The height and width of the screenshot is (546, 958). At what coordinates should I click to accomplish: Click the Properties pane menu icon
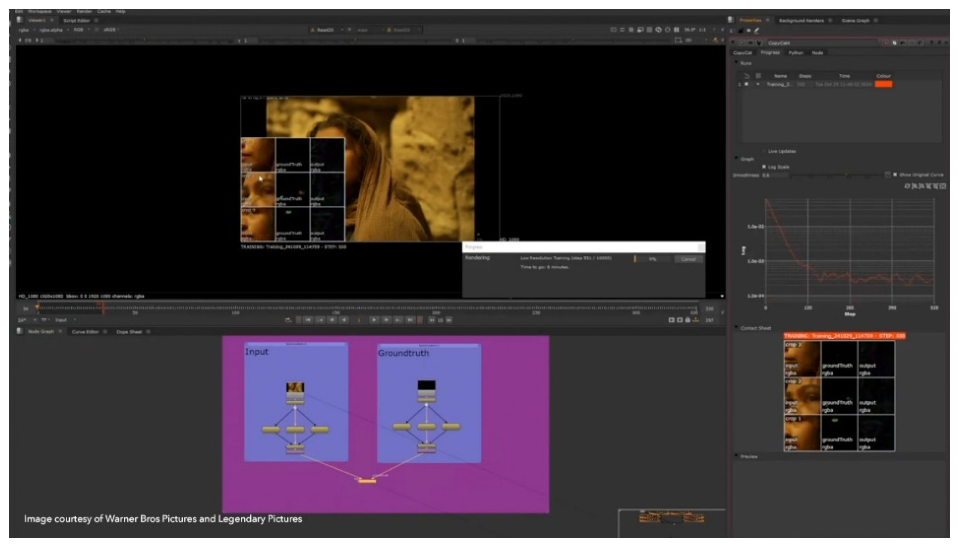point(730,20)
